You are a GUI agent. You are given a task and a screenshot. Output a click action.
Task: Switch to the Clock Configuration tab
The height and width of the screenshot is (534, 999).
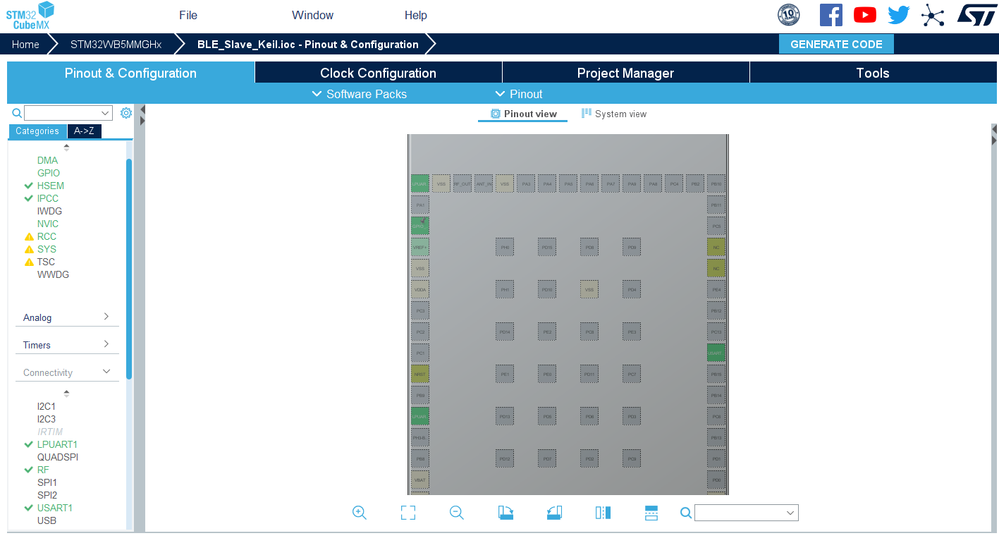pos(378,73)
